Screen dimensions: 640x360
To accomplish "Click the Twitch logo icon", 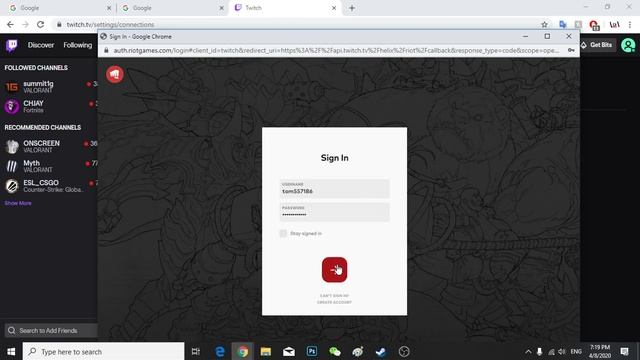I will [11, 45].
